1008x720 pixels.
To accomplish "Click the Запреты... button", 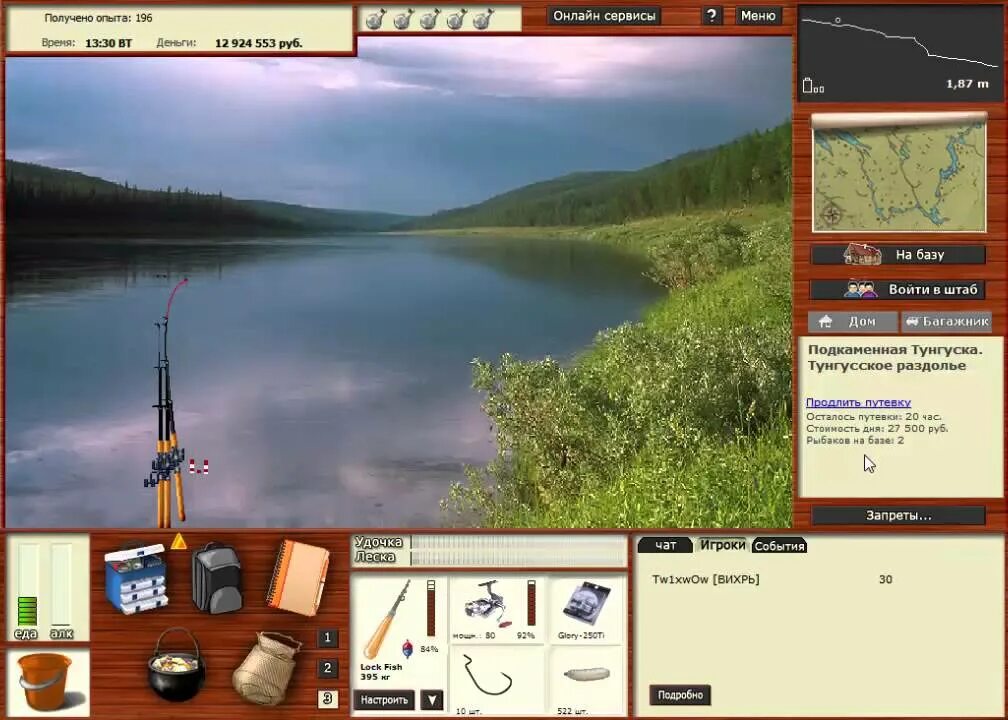I will click(x=899, y=516).
